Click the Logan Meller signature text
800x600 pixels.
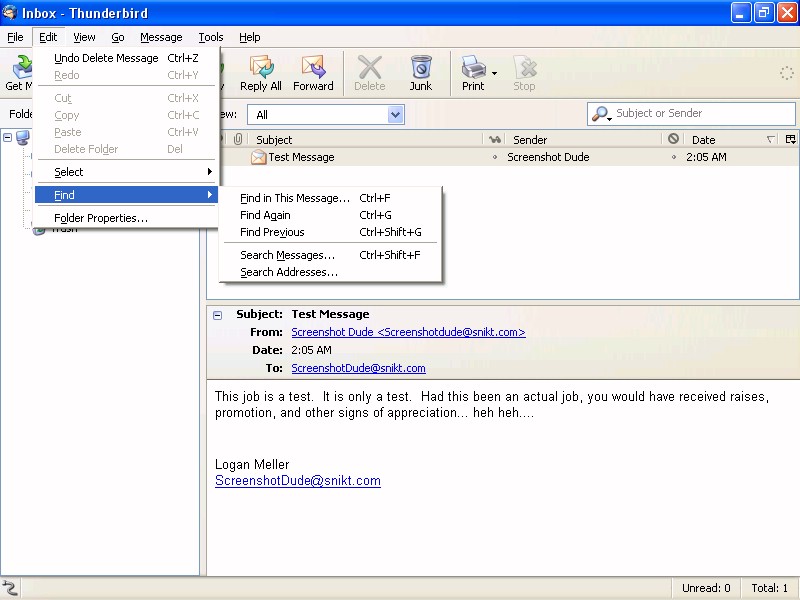click(252, 464)
